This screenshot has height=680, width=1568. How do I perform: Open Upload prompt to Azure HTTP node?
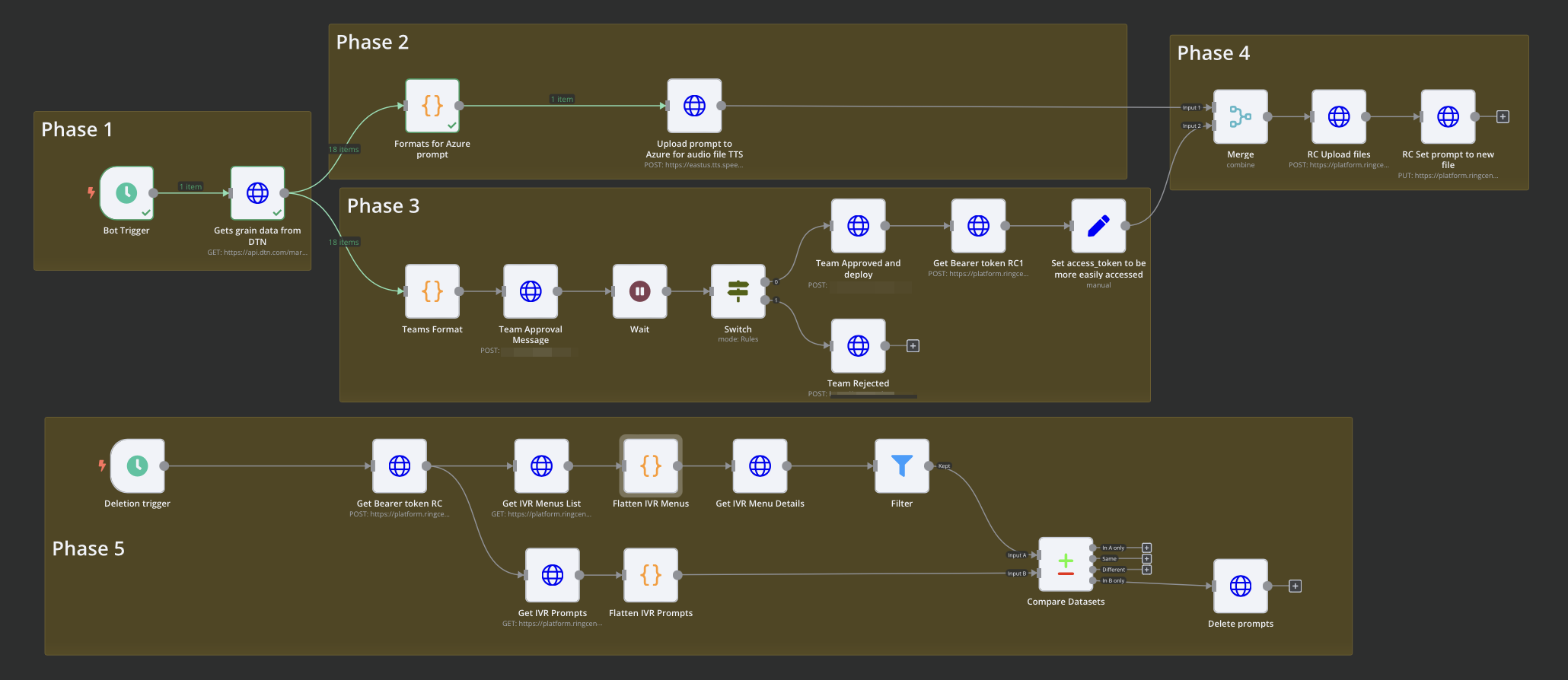(x=694, y=106)
